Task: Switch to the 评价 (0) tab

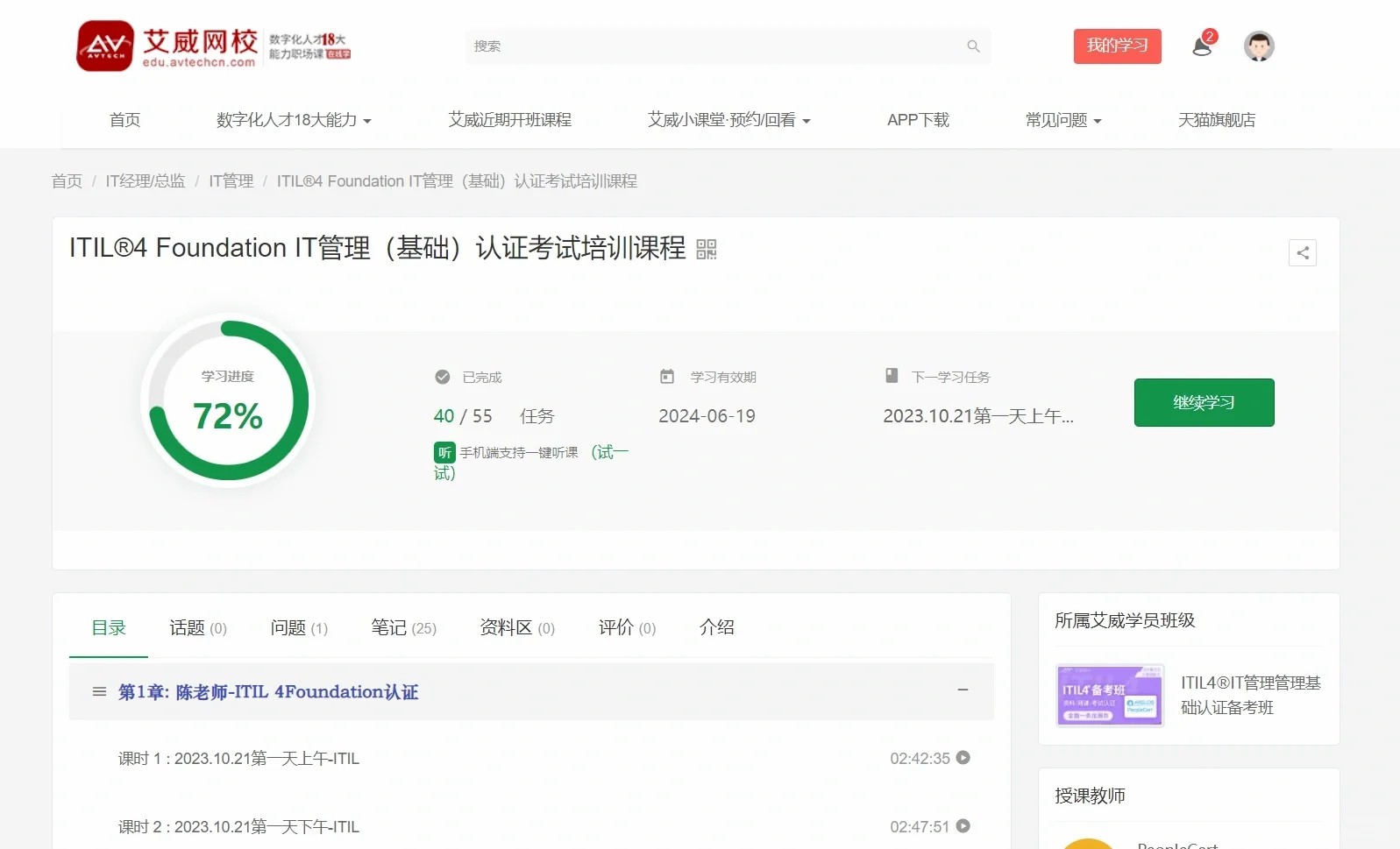Action: [627, 627]
